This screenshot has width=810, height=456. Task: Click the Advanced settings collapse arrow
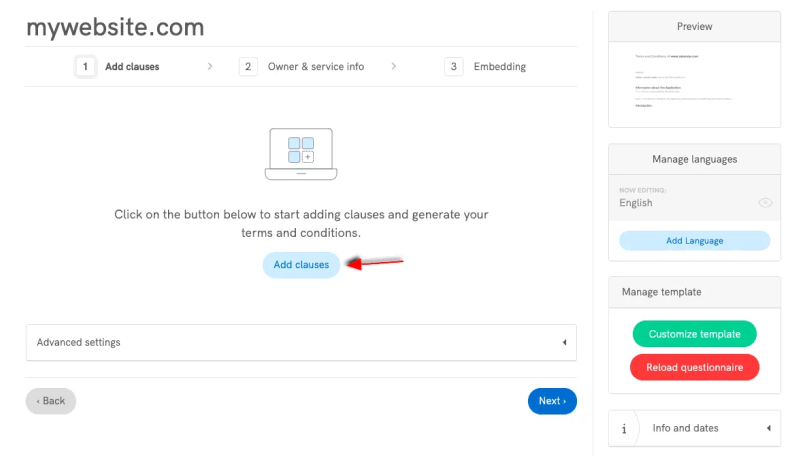(564, 342)
